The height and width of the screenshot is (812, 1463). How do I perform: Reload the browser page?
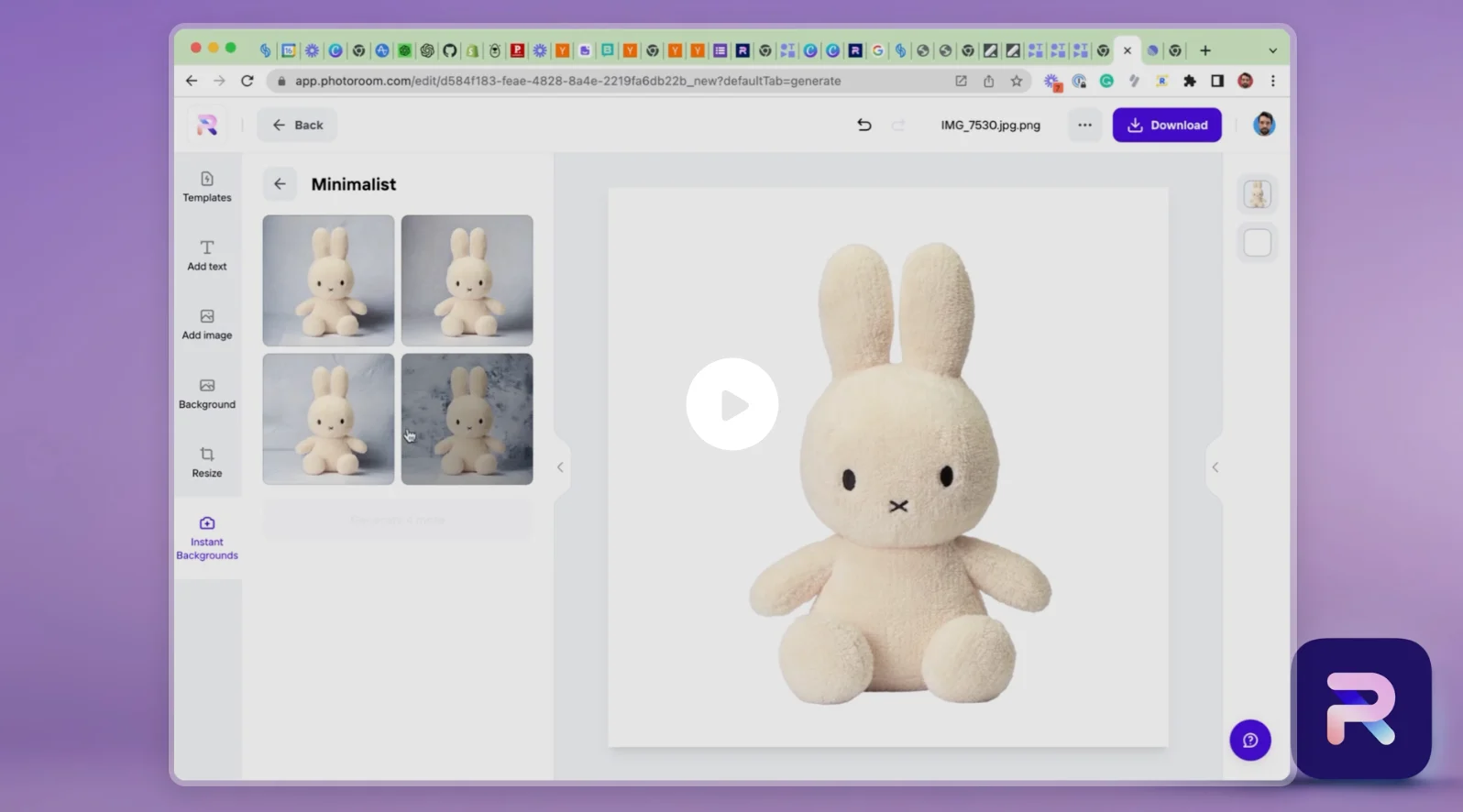247,81
